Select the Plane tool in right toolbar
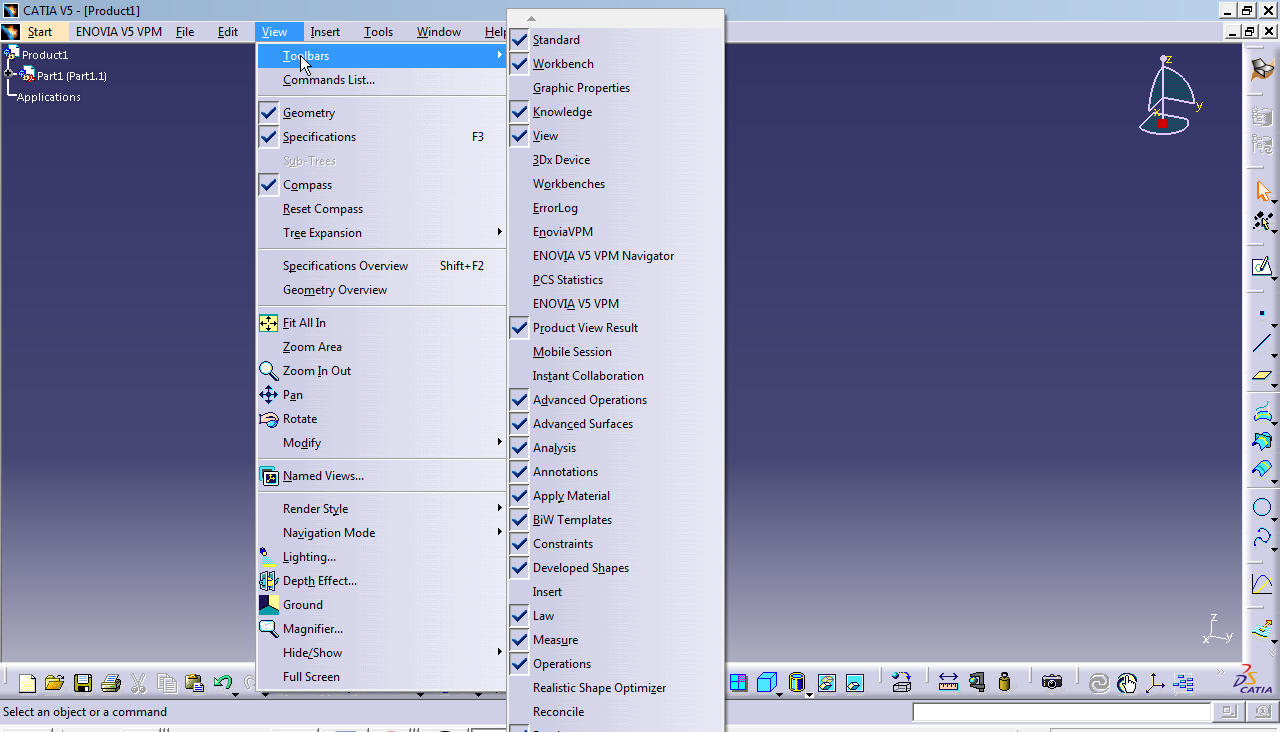 pyautogui.click(x=1262, y=375)
